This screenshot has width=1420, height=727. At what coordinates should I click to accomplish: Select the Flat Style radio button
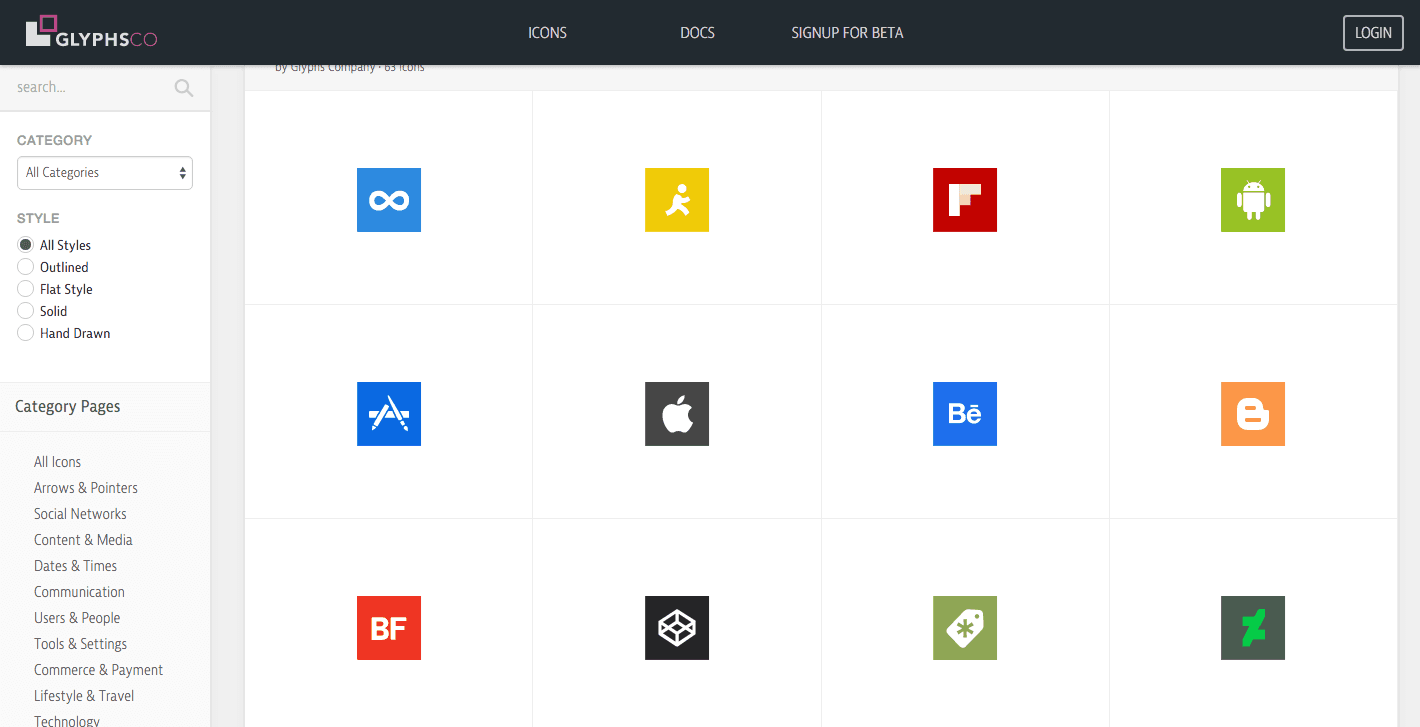tap(26, 289)
